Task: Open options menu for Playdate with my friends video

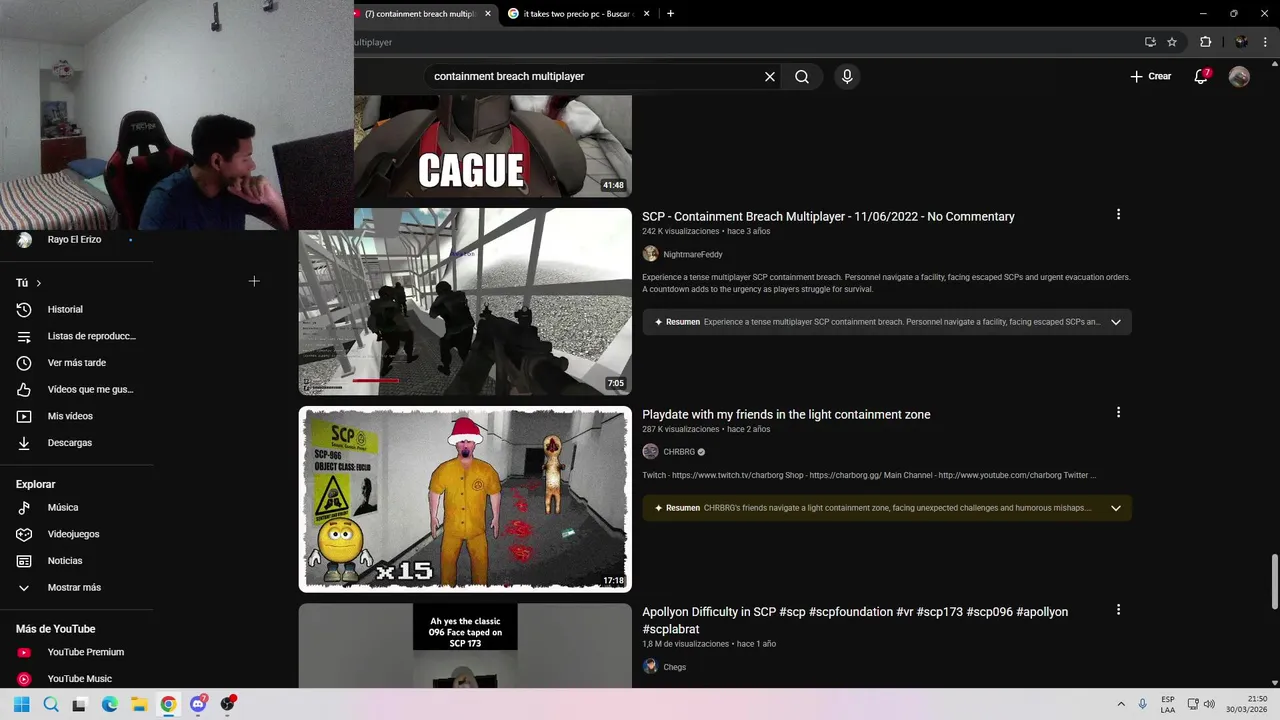Action: click(x=1118, y=412)
